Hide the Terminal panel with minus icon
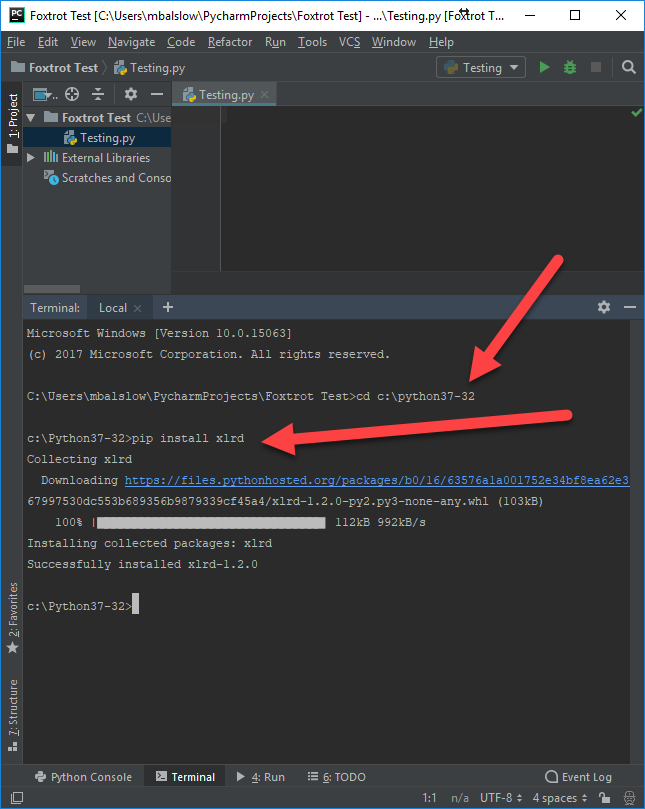Screen dimensions: 645x809 (x=630, y=308)
